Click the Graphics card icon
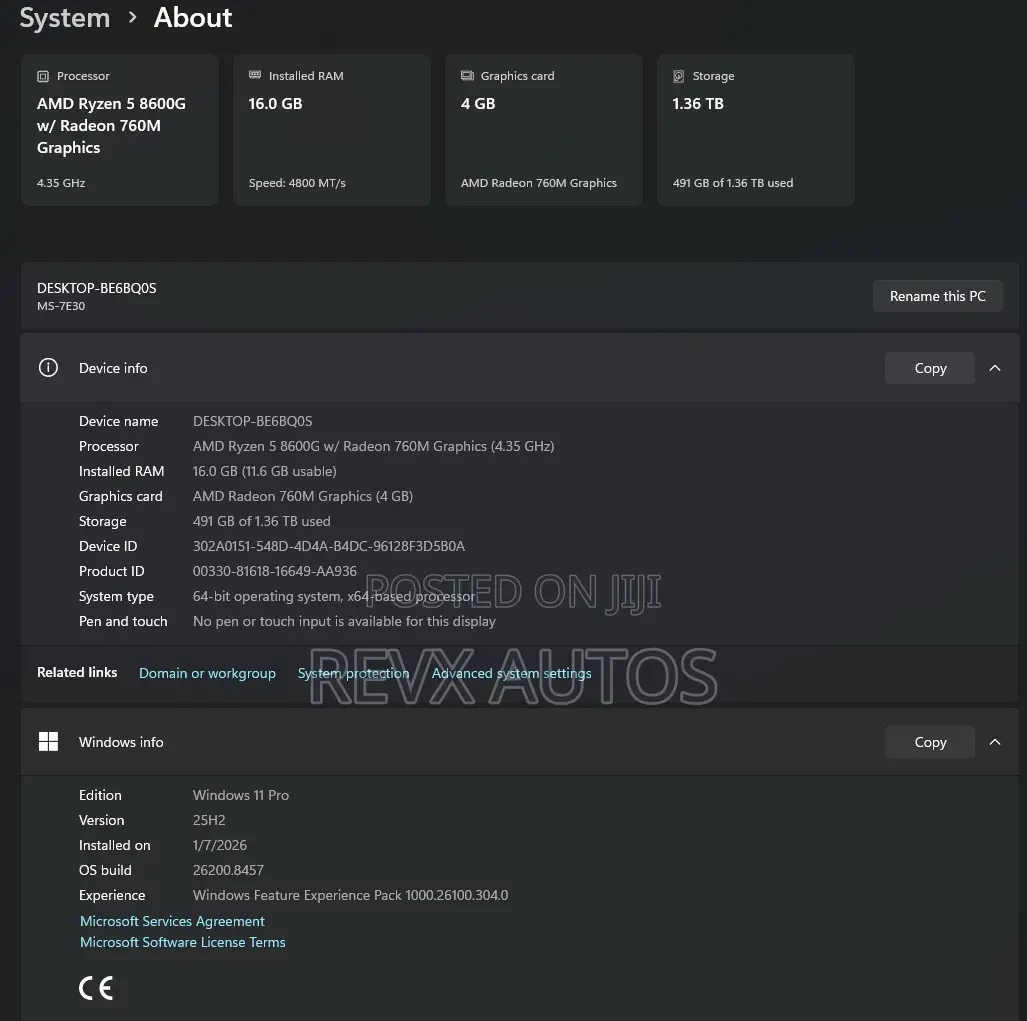This screenshot has height=1021, width=1027. 467,75
